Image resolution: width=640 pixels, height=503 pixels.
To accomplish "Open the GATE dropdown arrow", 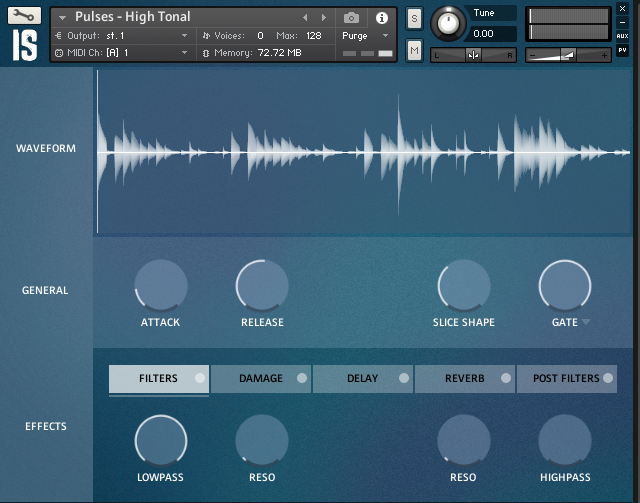I will point(586,322).
